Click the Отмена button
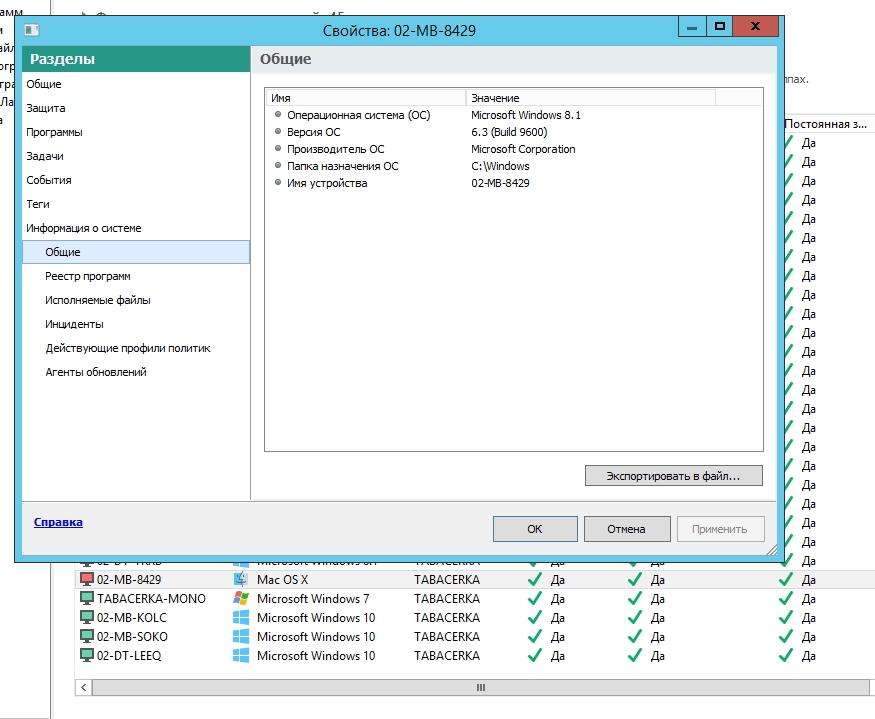This screenshot has height=719, width=875. coord(627,529)
